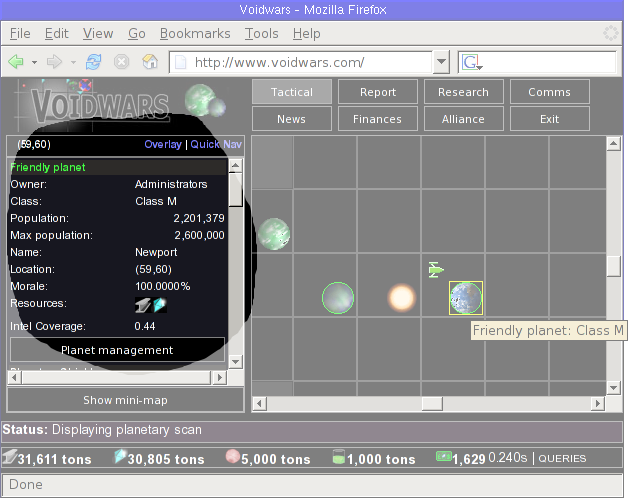This screenshot has width=630, height=498.
Task: Switch to the Tactical view
Action: pos(292,92)
